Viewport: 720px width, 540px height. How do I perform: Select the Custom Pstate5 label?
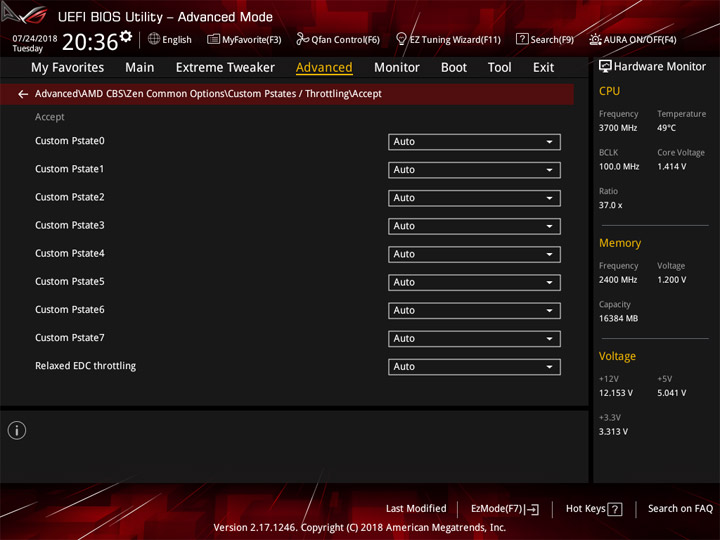pyautogui.click(x=70, y=281)
